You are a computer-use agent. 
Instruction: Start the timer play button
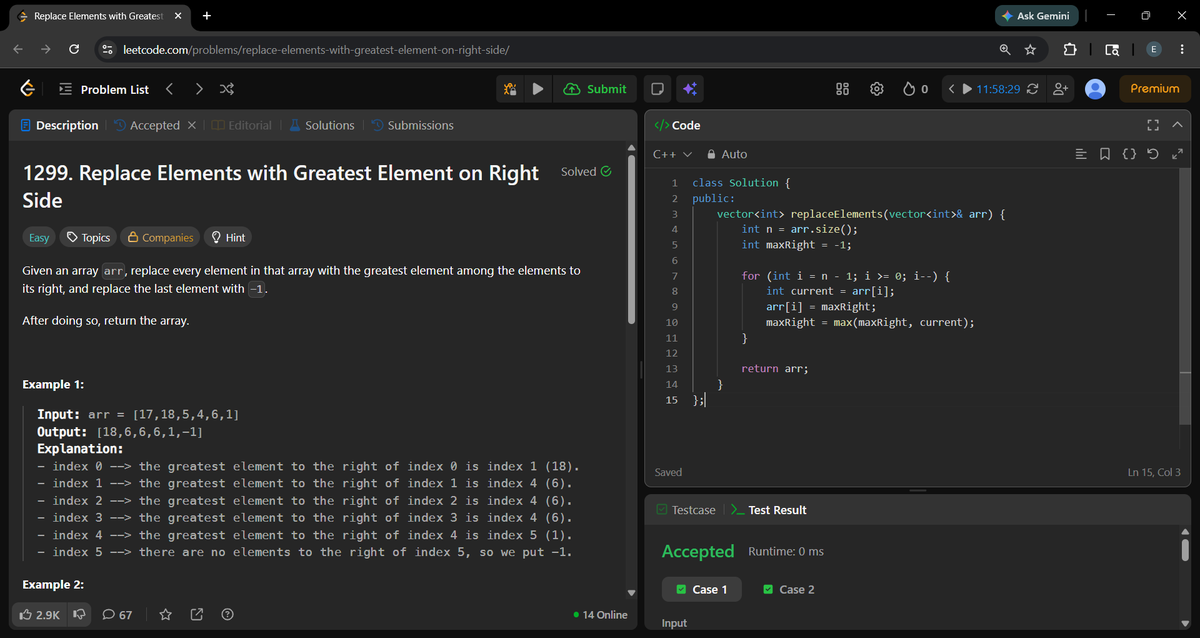tap(967, 89)
